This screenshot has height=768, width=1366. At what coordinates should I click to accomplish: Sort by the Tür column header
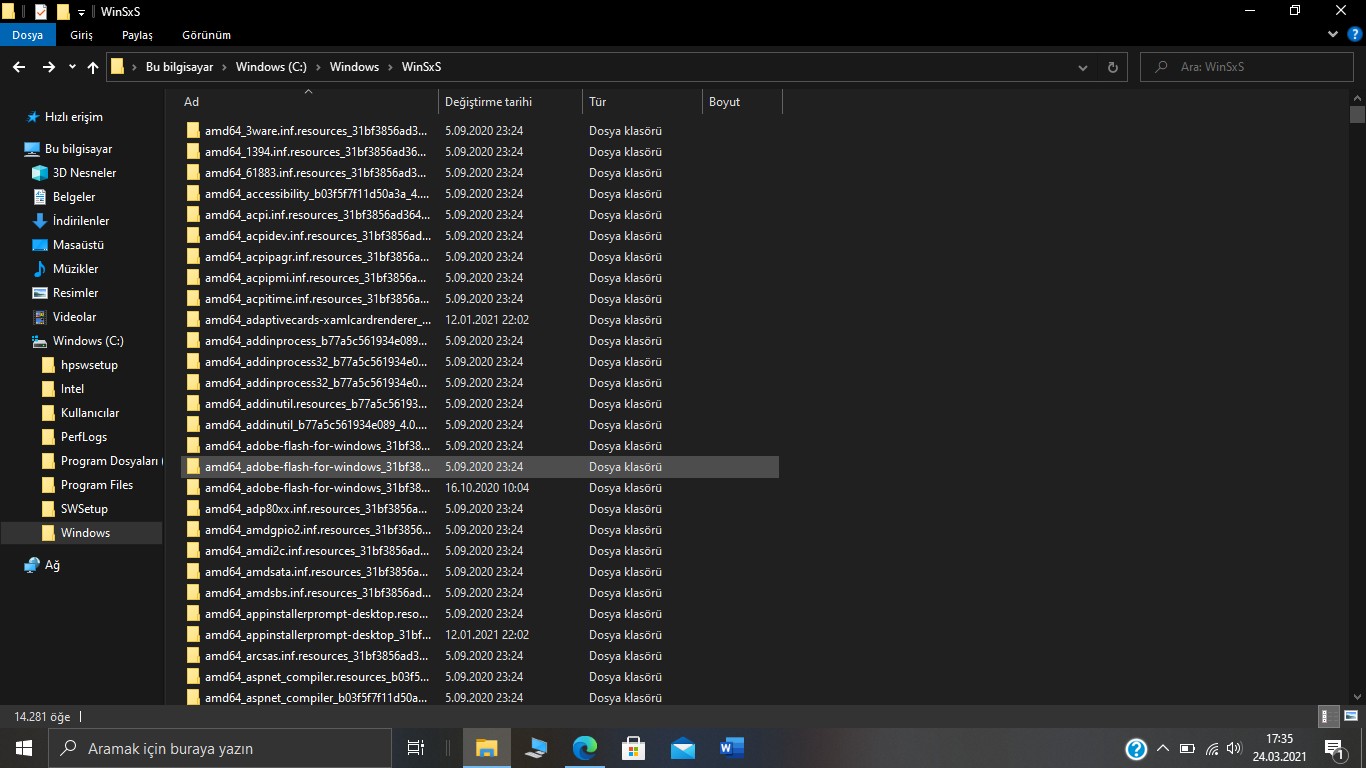click(x=642, y=102)
